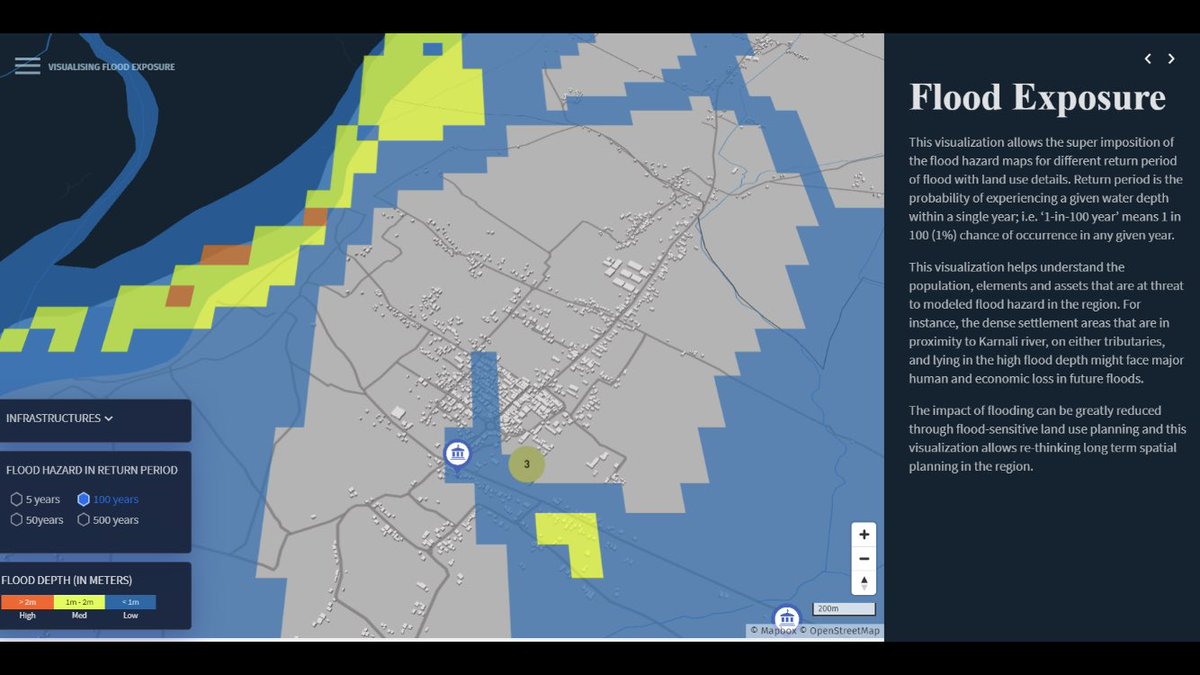Image resolution: width=1200 pixels, height=675 pixels.
Task: Click the Flood Exposure heading
Action: [x=1037, y=97]
